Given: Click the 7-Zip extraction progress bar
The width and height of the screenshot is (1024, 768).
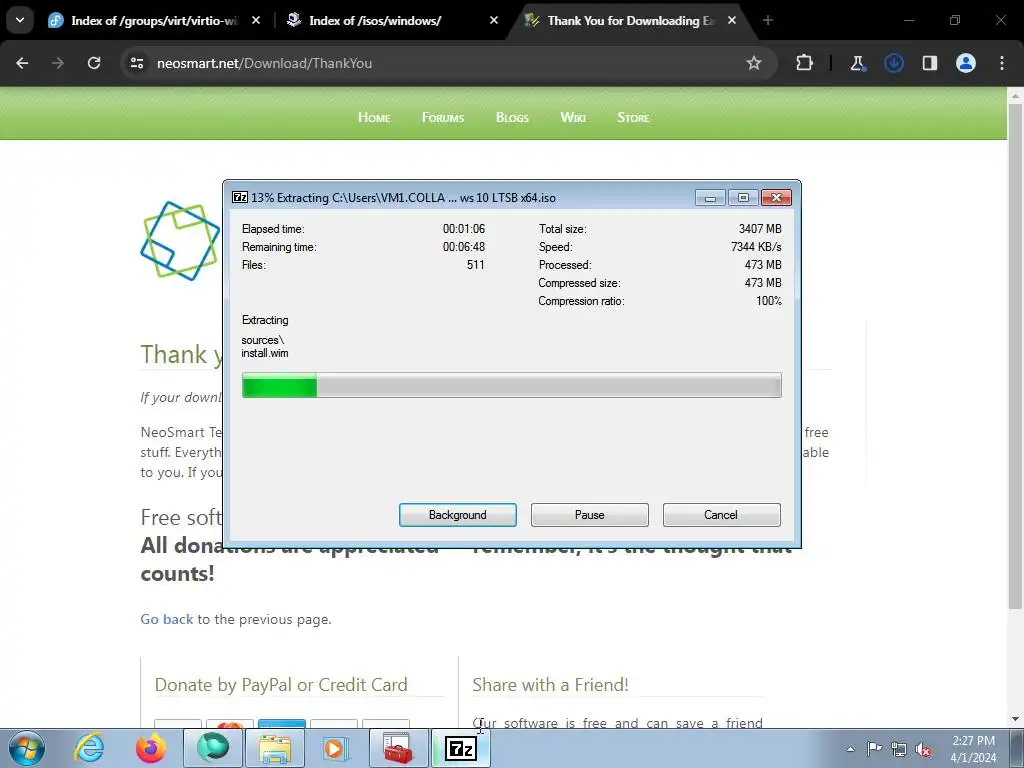Looking at the screenshot, I should (511, 385).
